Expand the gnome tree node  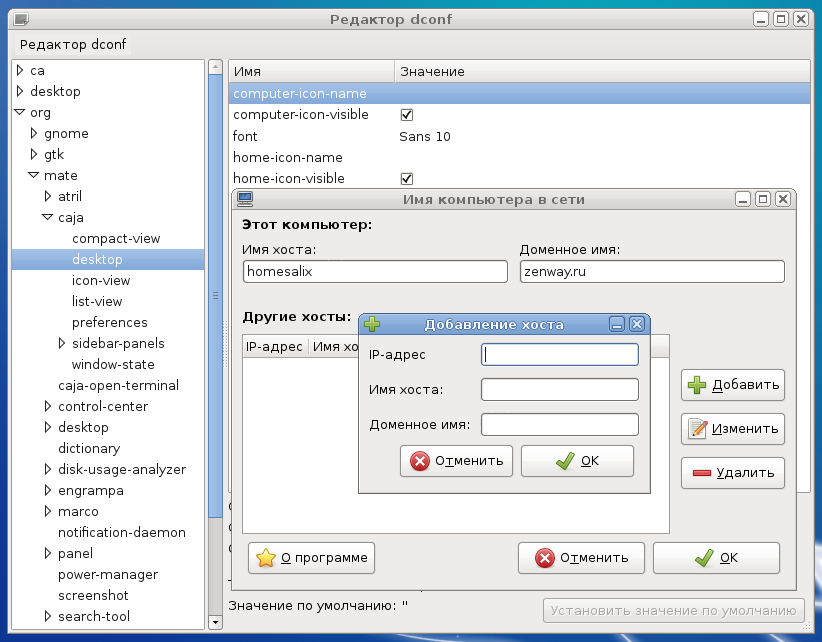click(x=34, y=133)
